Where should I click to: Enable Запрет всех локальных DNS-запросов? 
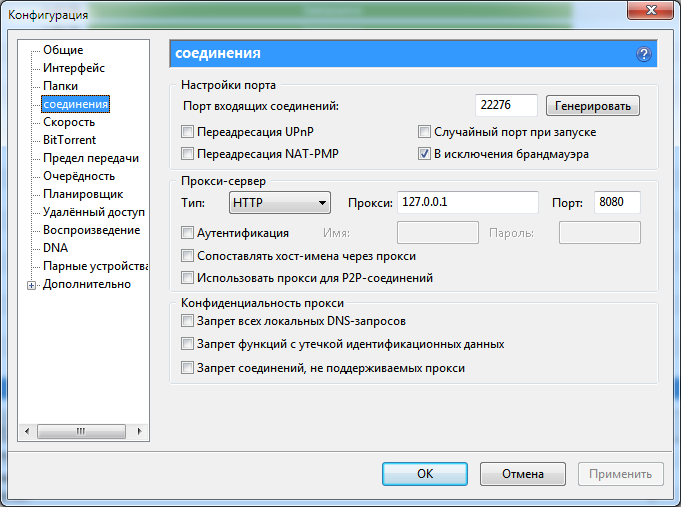(187, 321)
